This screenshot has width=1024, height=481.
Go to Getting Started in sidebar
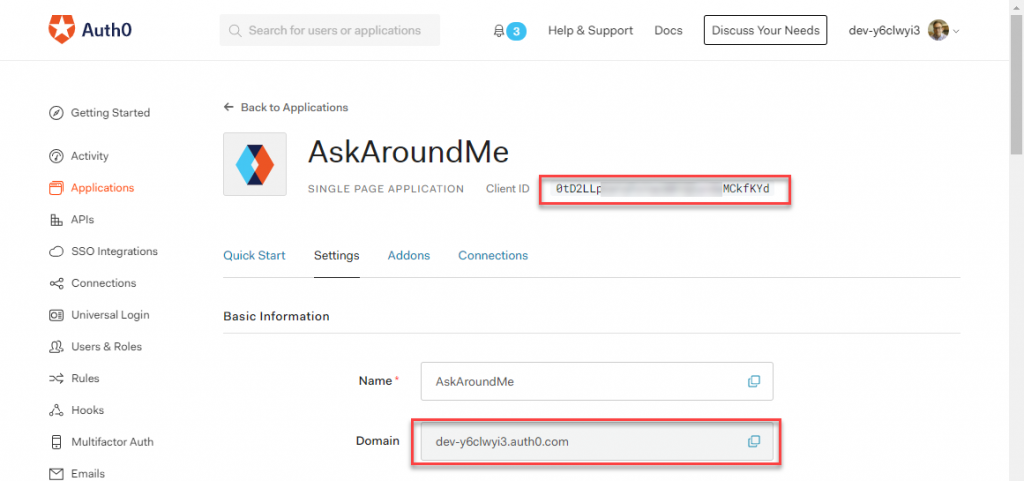[x=110, y=113]
